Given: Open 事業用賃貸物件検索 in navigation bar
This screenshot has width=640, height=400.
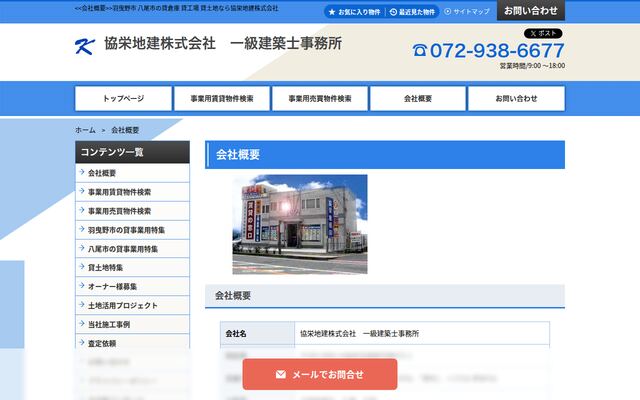Looking at the screenshot, I should point(222,98).
